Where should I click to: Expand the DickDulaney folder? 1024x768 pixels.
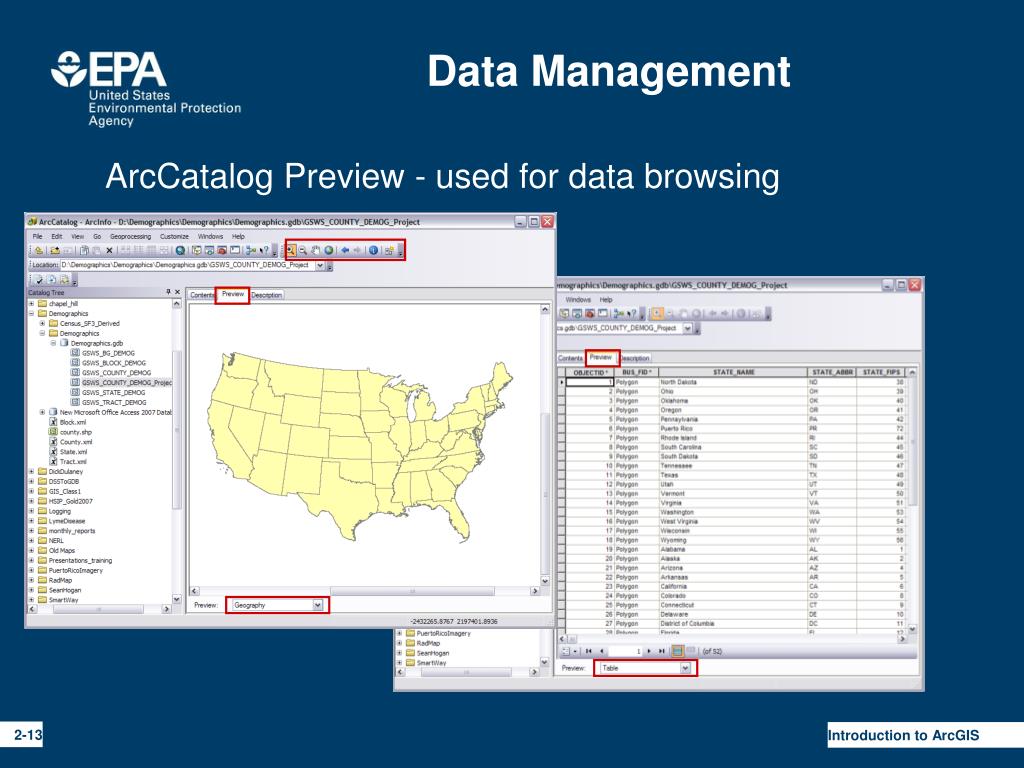pos(31,472)
